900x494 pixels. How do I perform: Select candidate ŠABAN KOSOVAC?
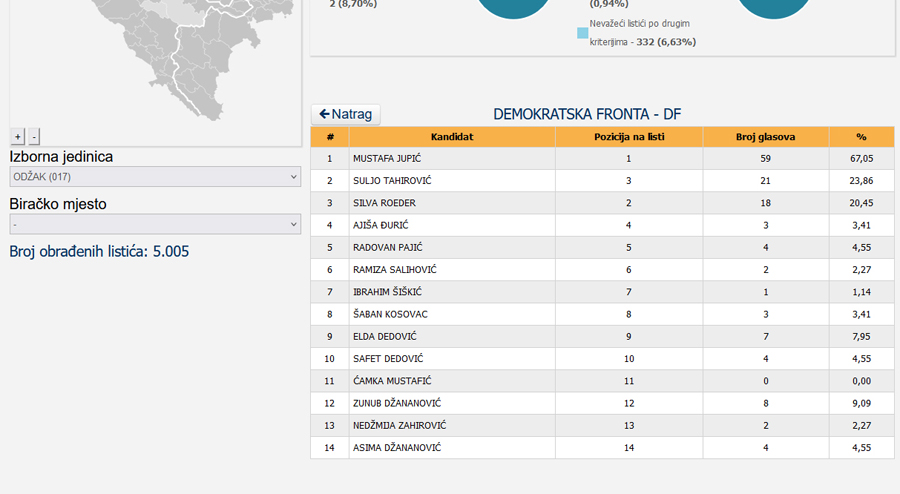(390, 314)
